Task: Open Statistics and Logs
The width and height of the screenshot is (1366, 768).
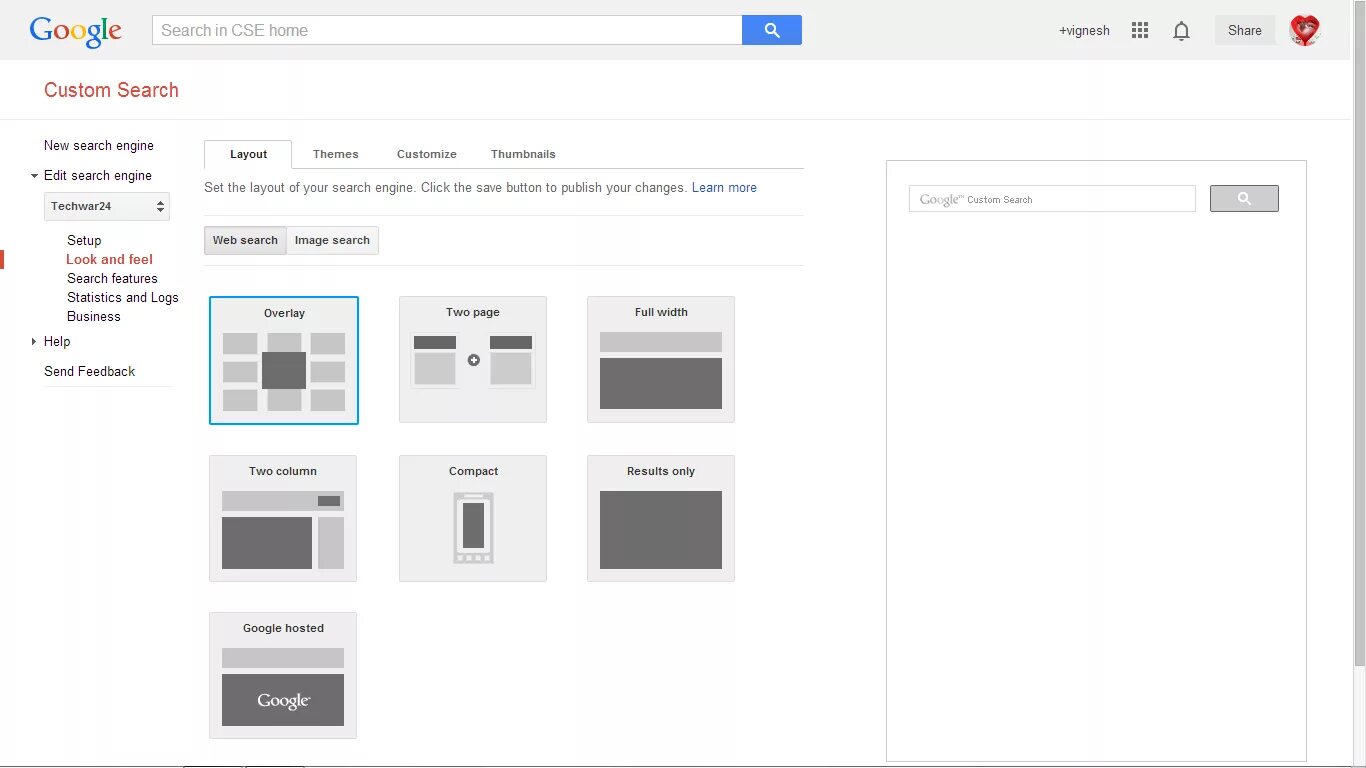Action: tap(123, 297)
